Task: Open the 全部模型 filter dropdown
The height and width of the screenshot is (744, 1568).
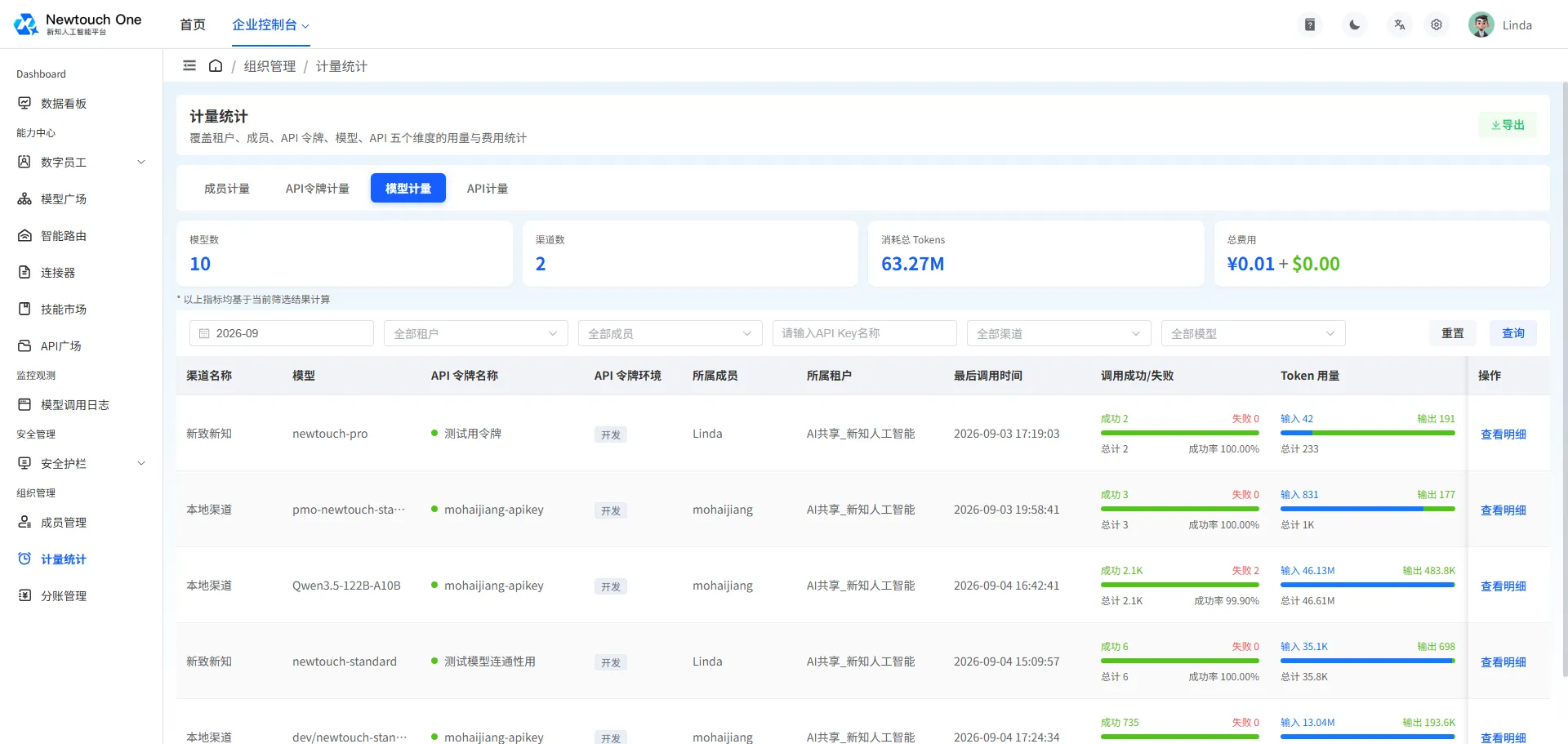Action: tap(1254, 333)
